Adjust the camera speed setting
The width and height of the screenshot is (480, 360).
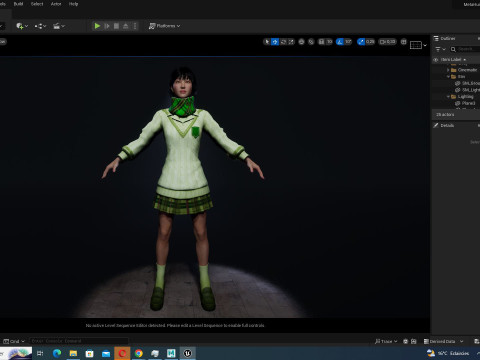coord(387,42)
